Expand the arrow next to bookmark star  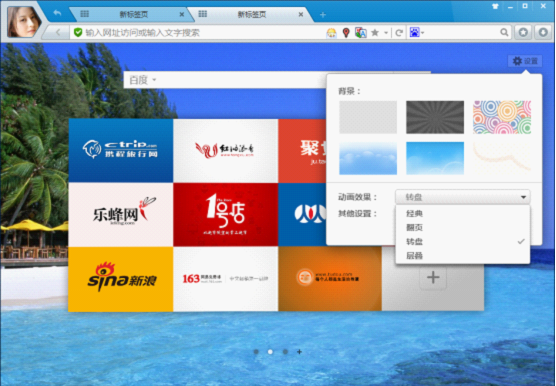pos(386,33)
